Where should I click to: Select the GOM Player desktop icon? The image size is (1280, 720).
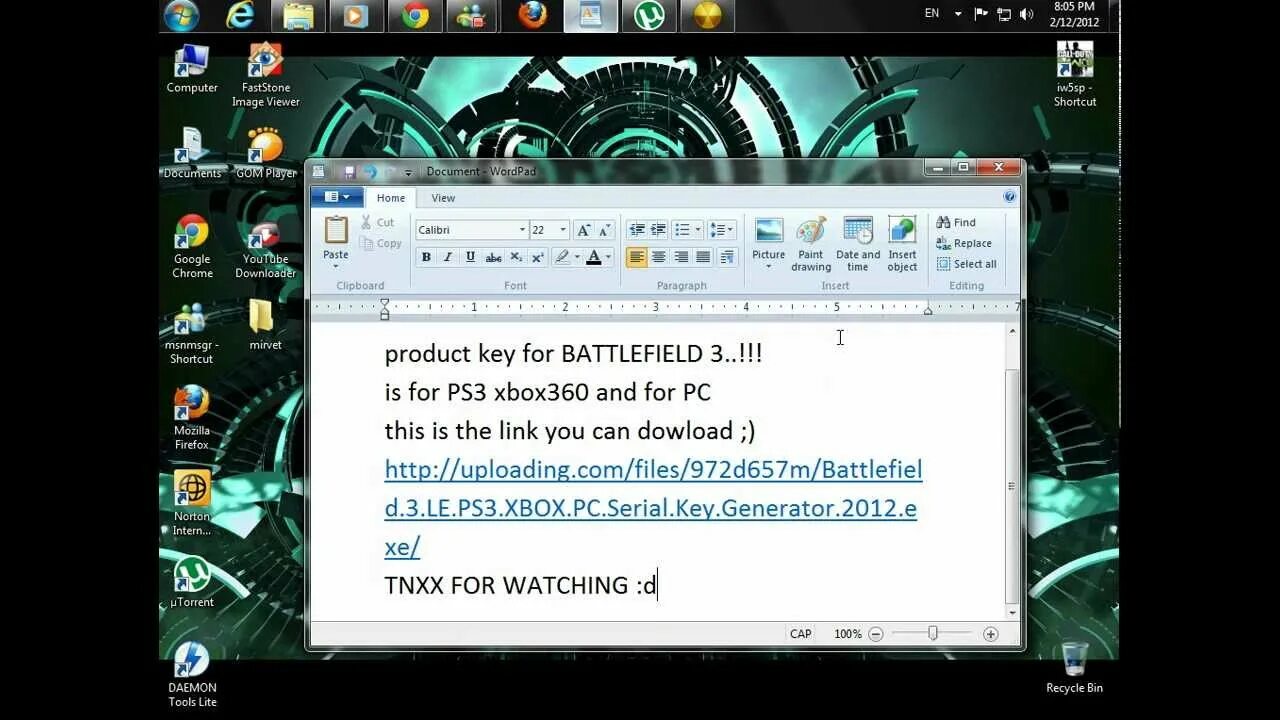[x=265, y=153]
